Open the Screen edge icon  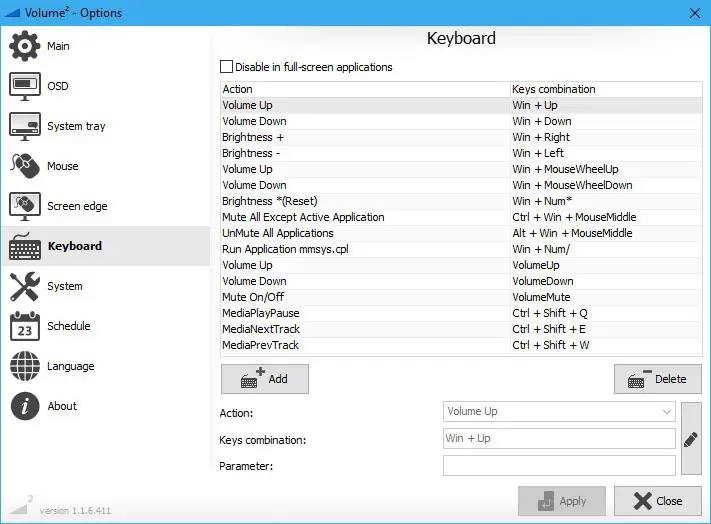pos(24,206)
